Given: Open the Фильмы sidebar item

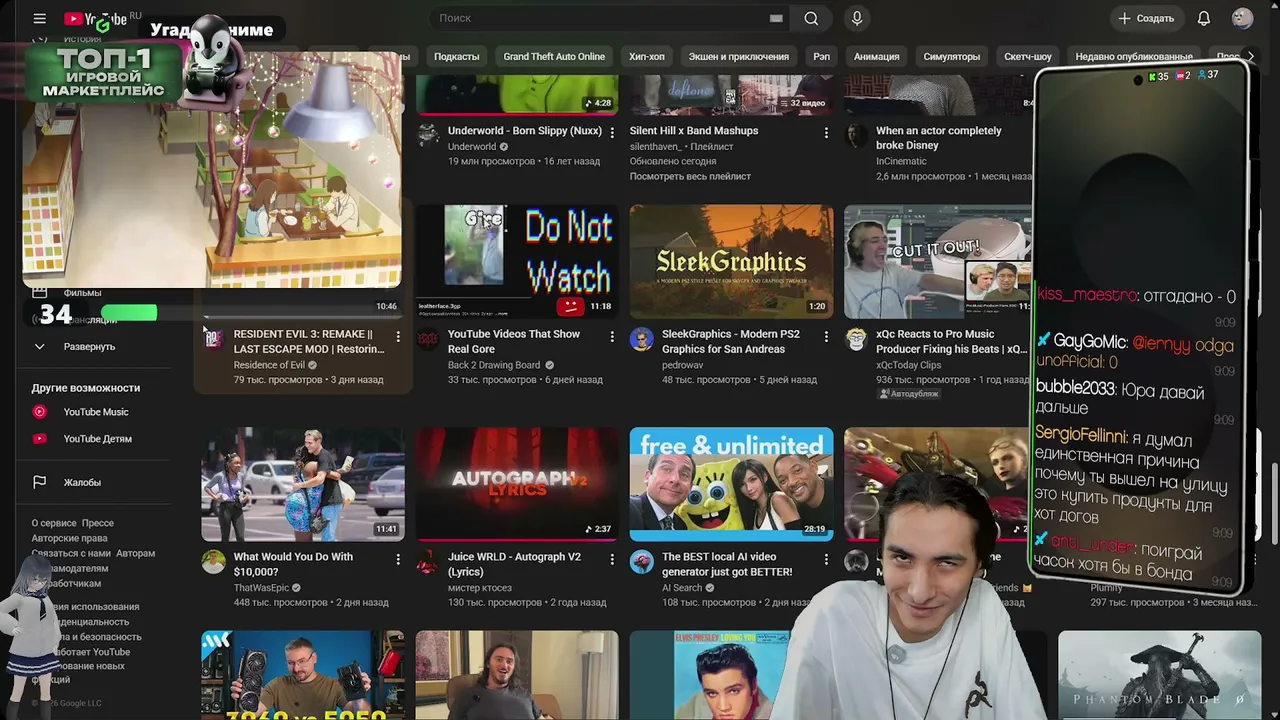Looking at the screenshot, I should point(83,293).
